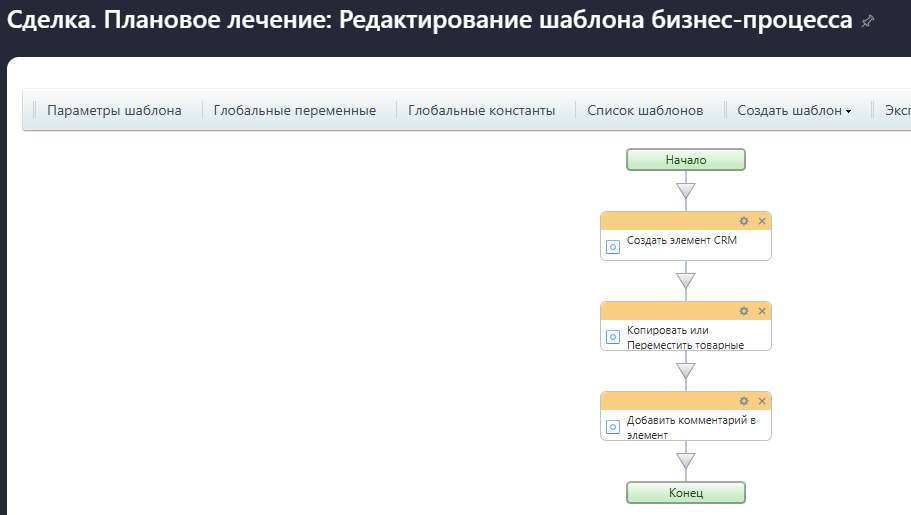Go to 'Список шаблонов'
Screen dimensions: 911x515
(x=645, y=111)
